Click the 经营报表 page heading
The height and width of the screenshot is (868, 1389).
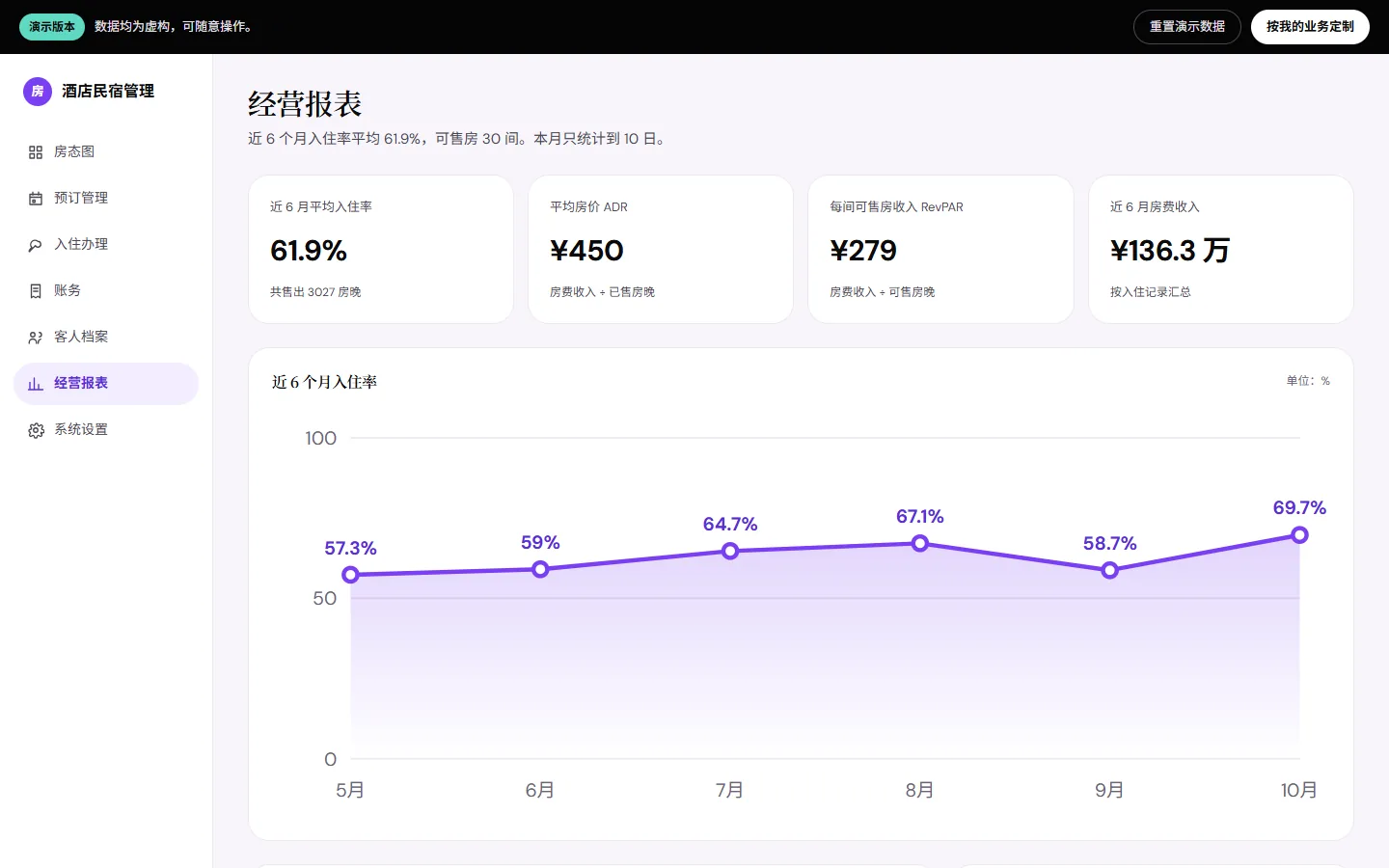(305, 104)
